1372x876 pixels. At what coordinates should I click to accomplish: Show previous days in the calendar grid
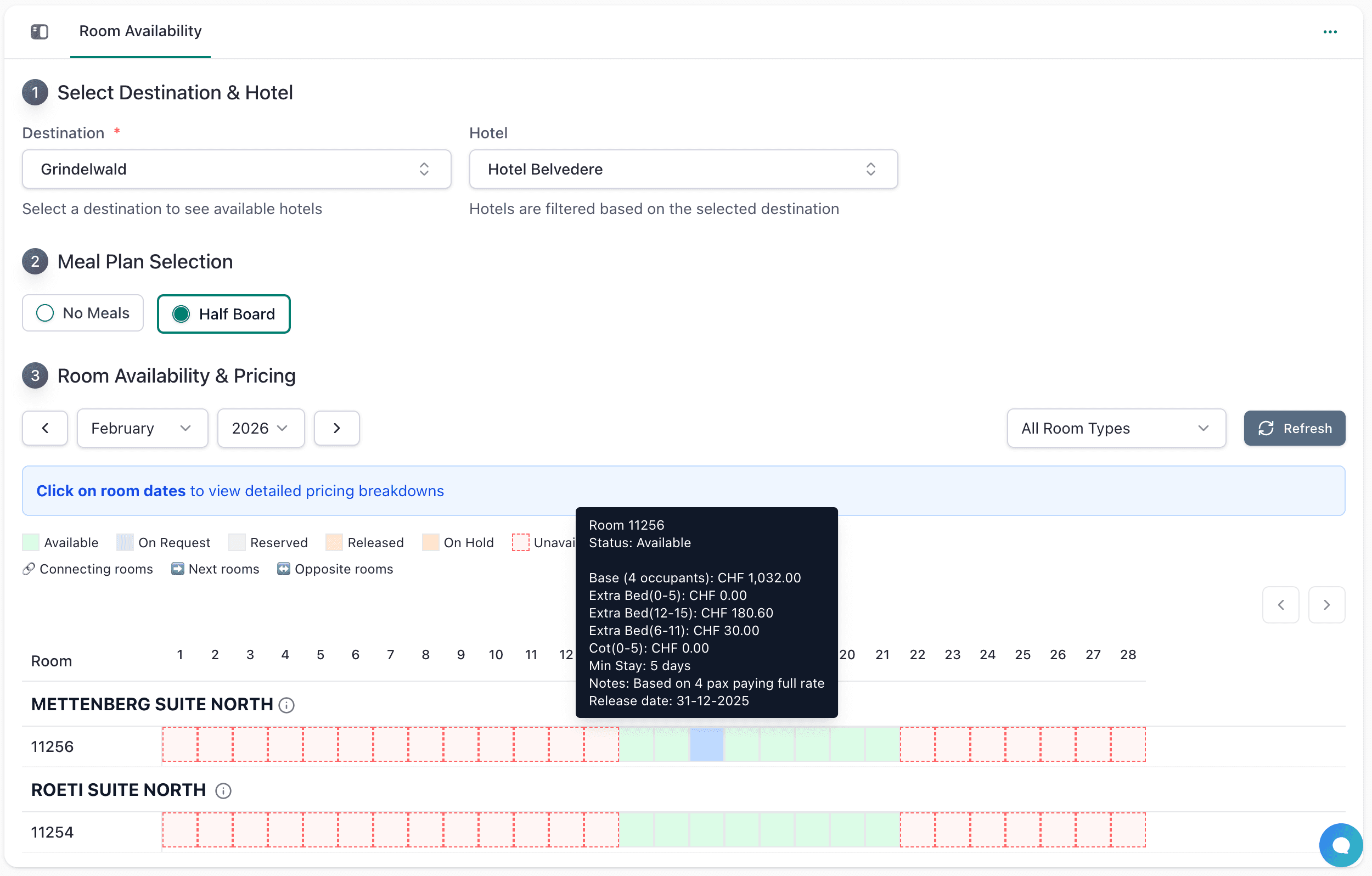click(1280, 605)
